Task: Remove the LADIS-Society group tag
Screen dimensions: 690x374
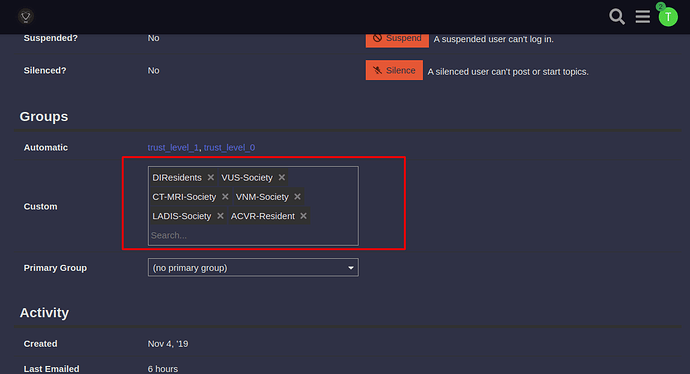Action: tap(220, 216)
